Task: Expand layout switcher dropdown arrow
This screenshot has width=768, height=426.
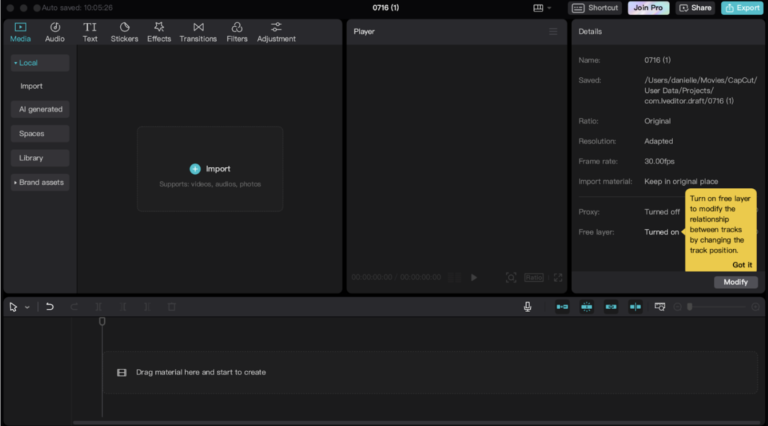Action: (549, 8)
